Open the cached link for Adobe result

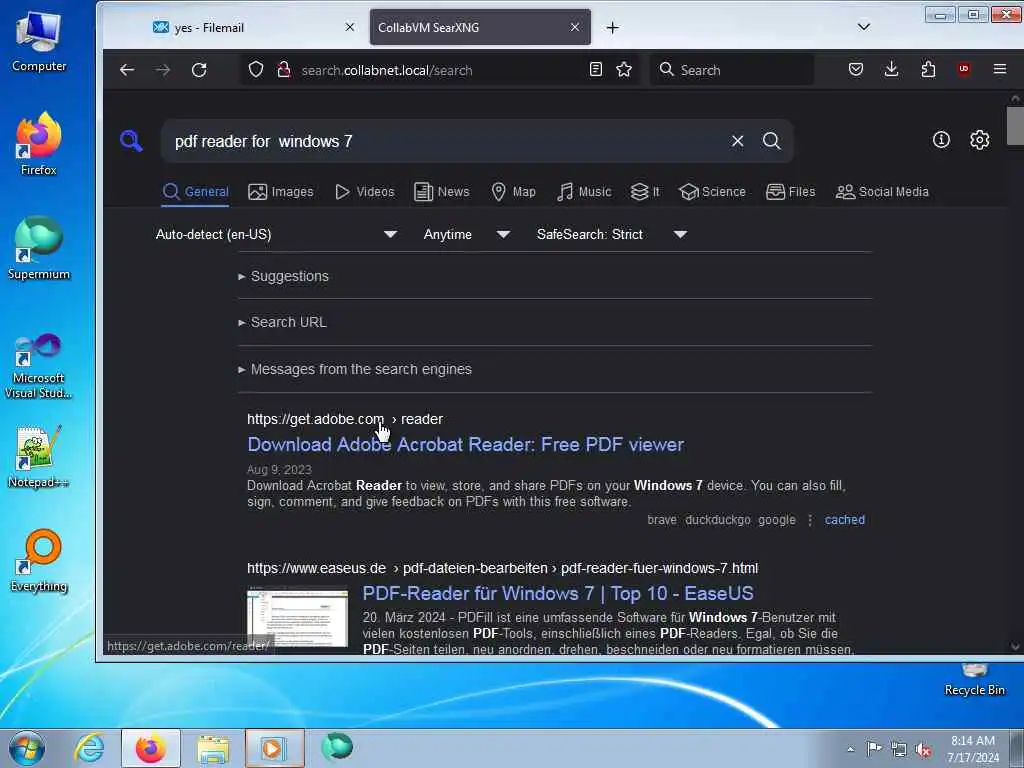tap(844, 520)
